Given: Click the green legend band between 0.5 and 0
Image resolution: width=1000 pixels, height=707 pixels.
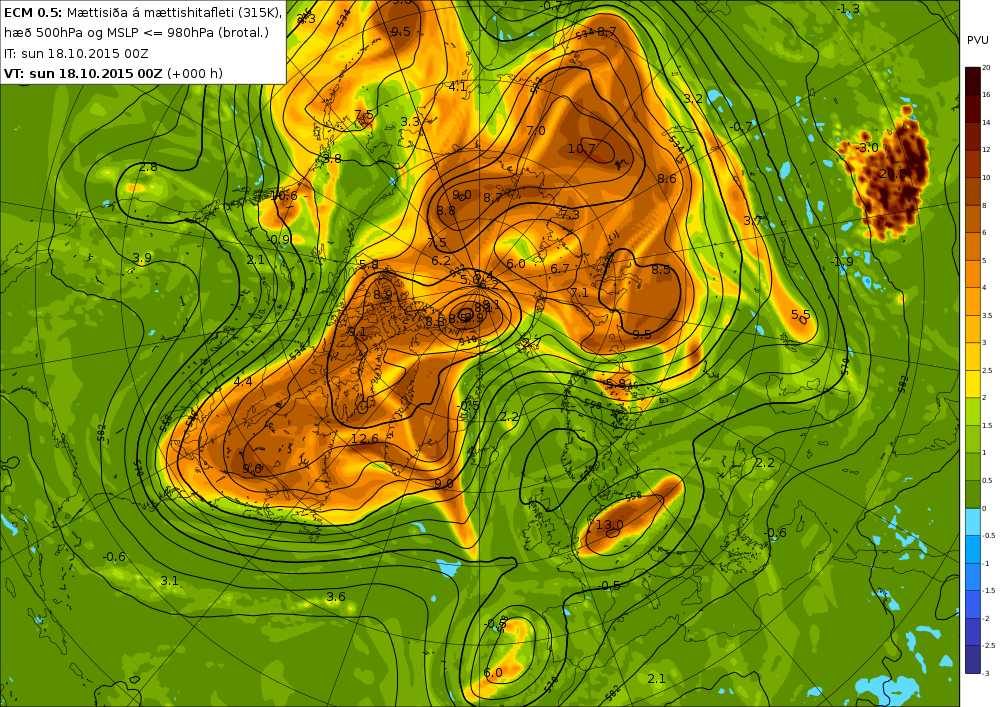Looking at the screenshot, I should pos(973,495).
